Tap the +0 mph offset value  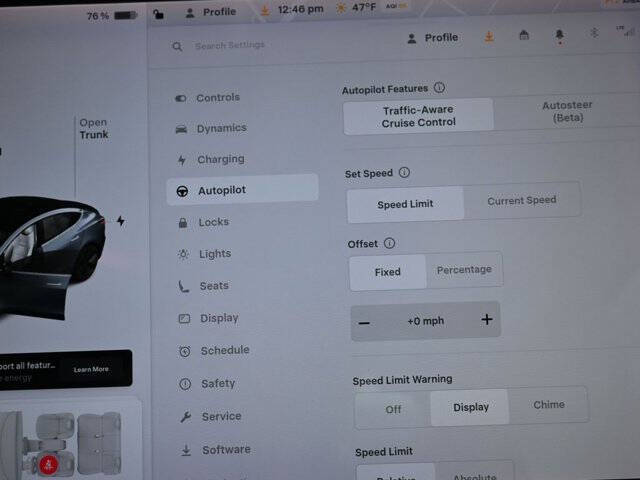[x=425, y=321]
